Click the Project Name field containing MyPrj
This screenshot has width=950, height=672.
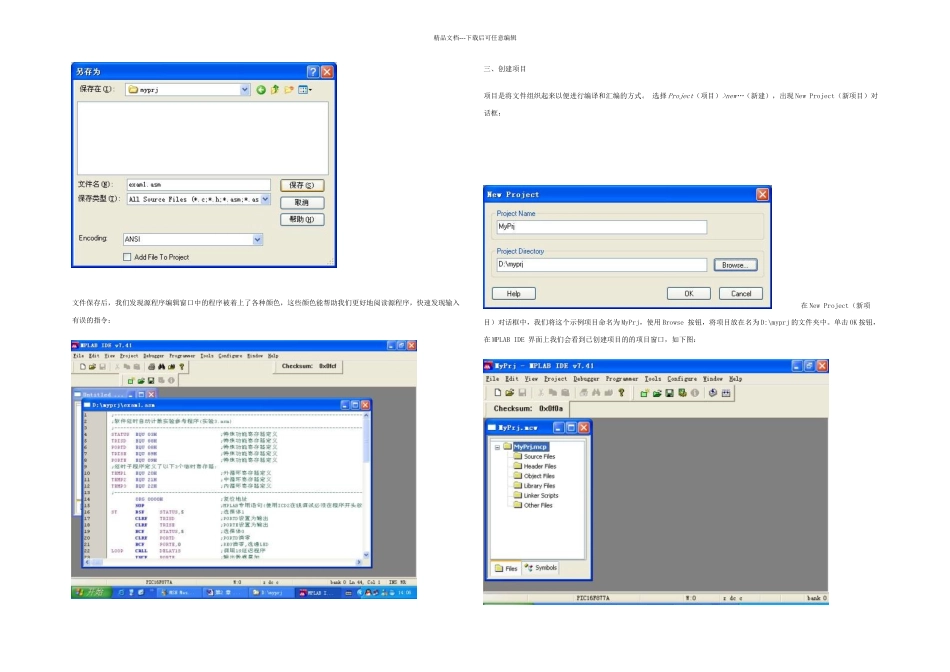[600, 227]
